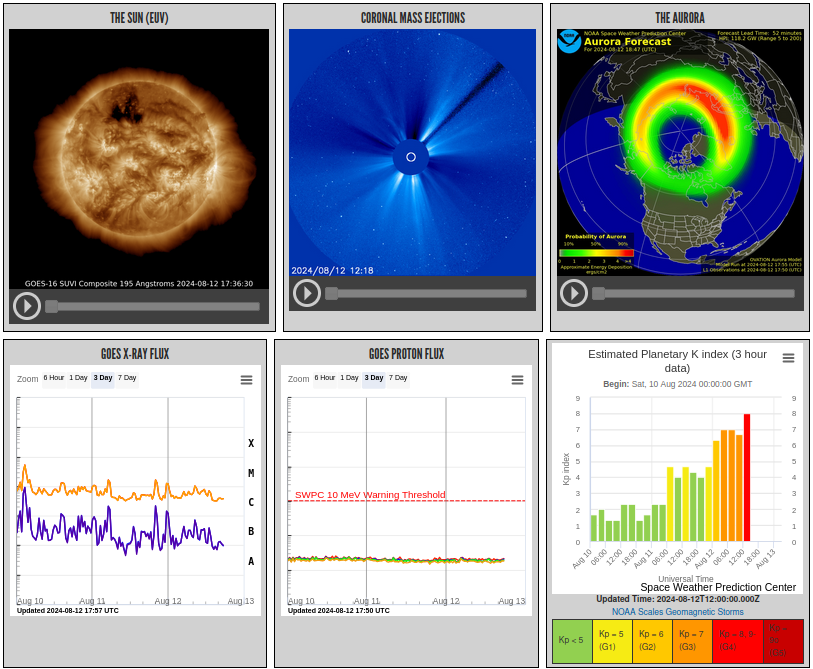Image resolution: width=813 pixels, height=669 pixels.
Task: Open the GOES X-Ray Flux chart menu
Action: click(x=246, y=380)
